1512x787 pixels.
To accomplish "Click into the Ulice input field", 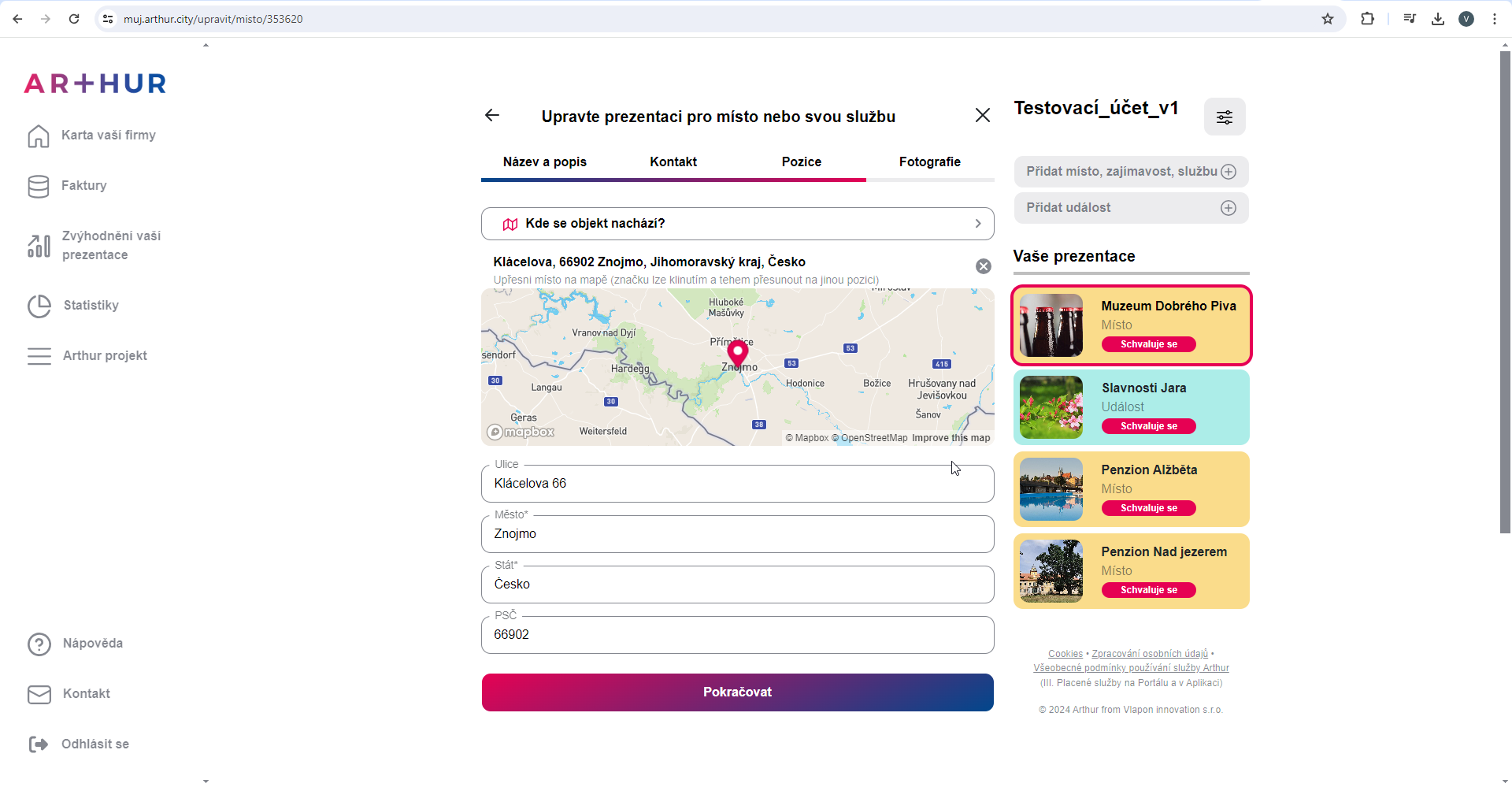I will 737,484.
